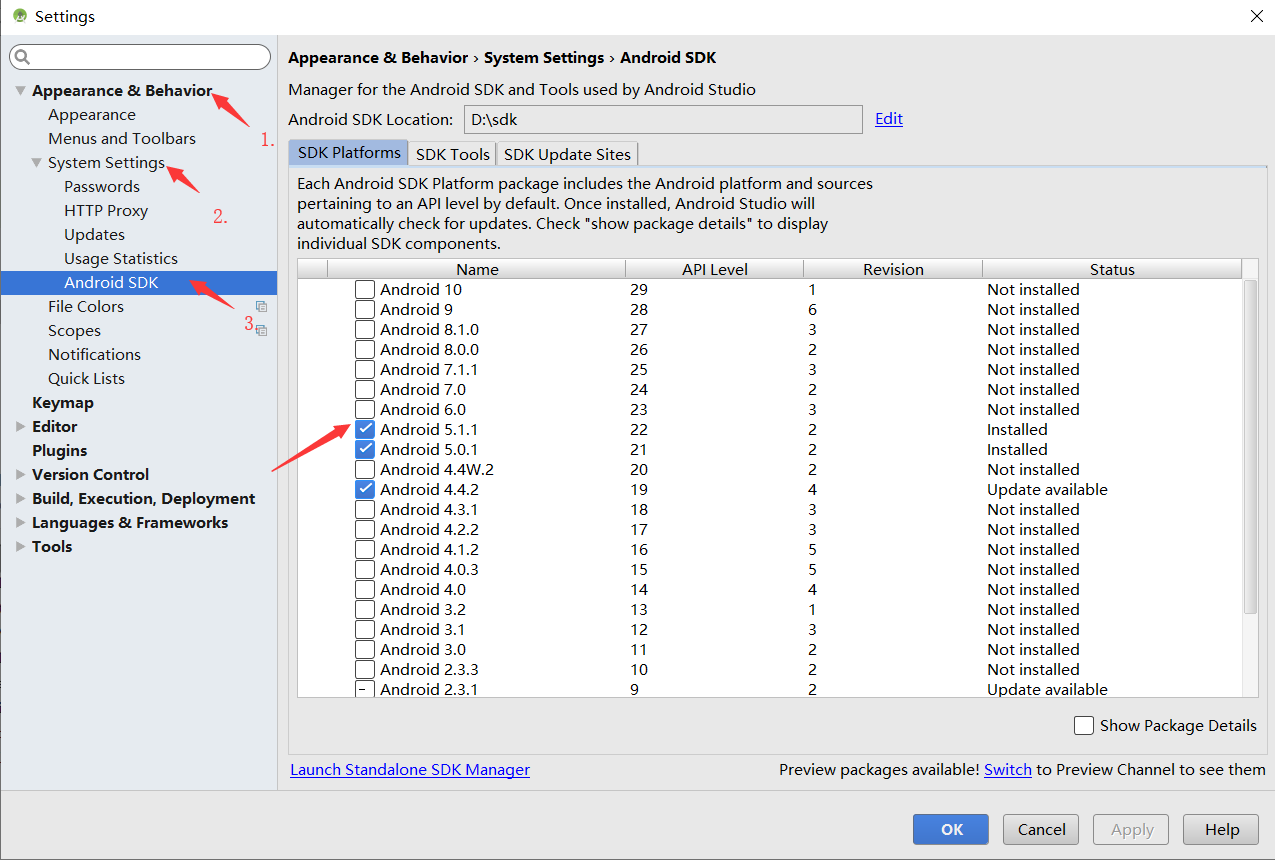Open Updates settings page
Image resolution: width=1275 pixels, height=860 pixels.
95,235
